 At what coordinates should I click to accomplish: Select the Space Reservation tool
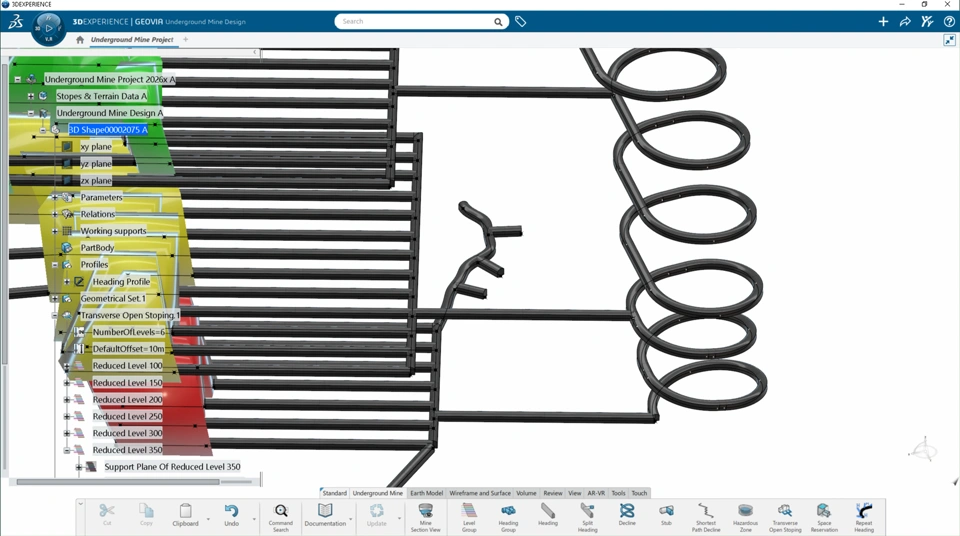(x=824, y=511)
